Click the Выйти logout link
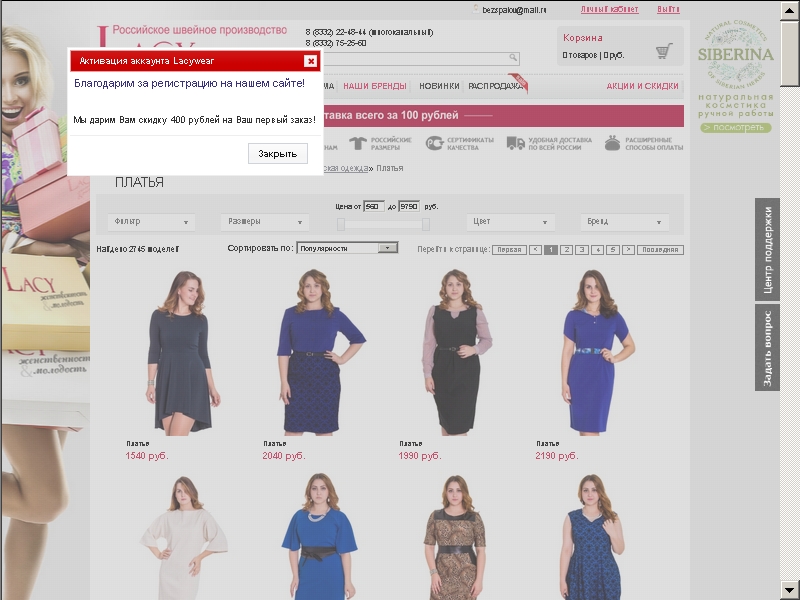The height and width of the screenshot is (600, 800). [668, 9]
